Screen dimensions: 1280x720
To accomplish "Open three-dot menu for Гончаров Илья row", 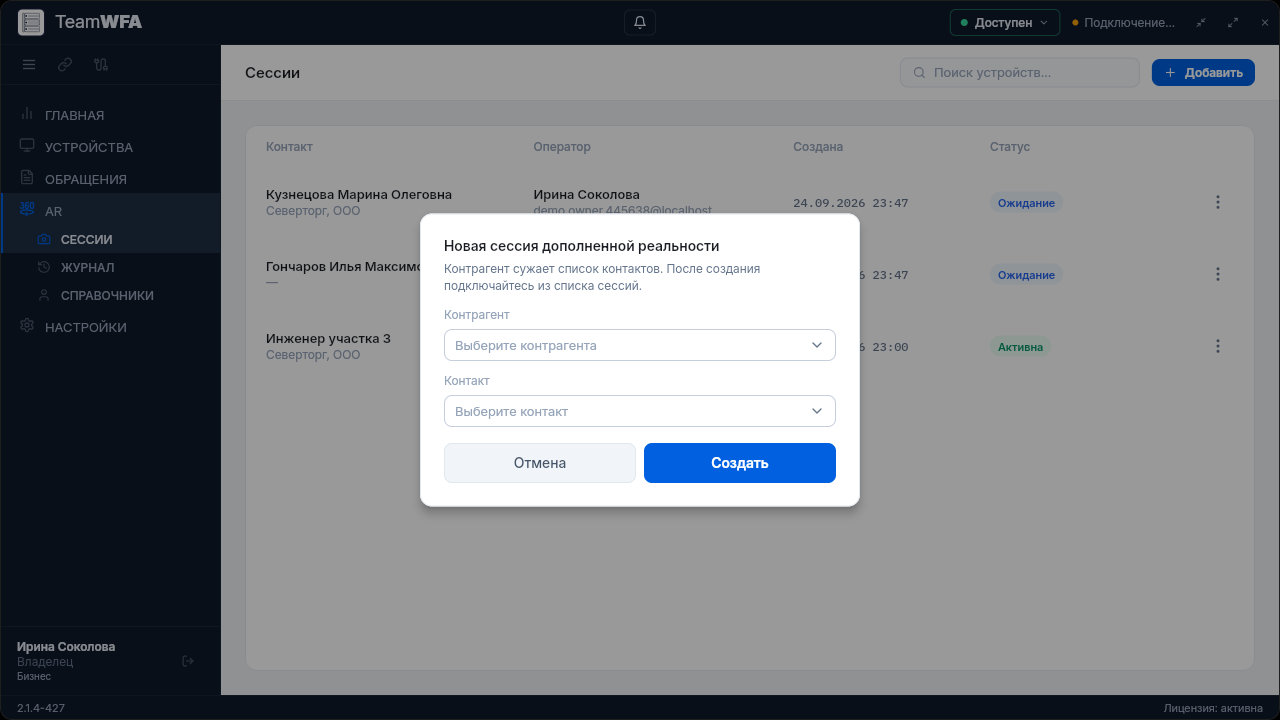I will [x=1218, y=274].
